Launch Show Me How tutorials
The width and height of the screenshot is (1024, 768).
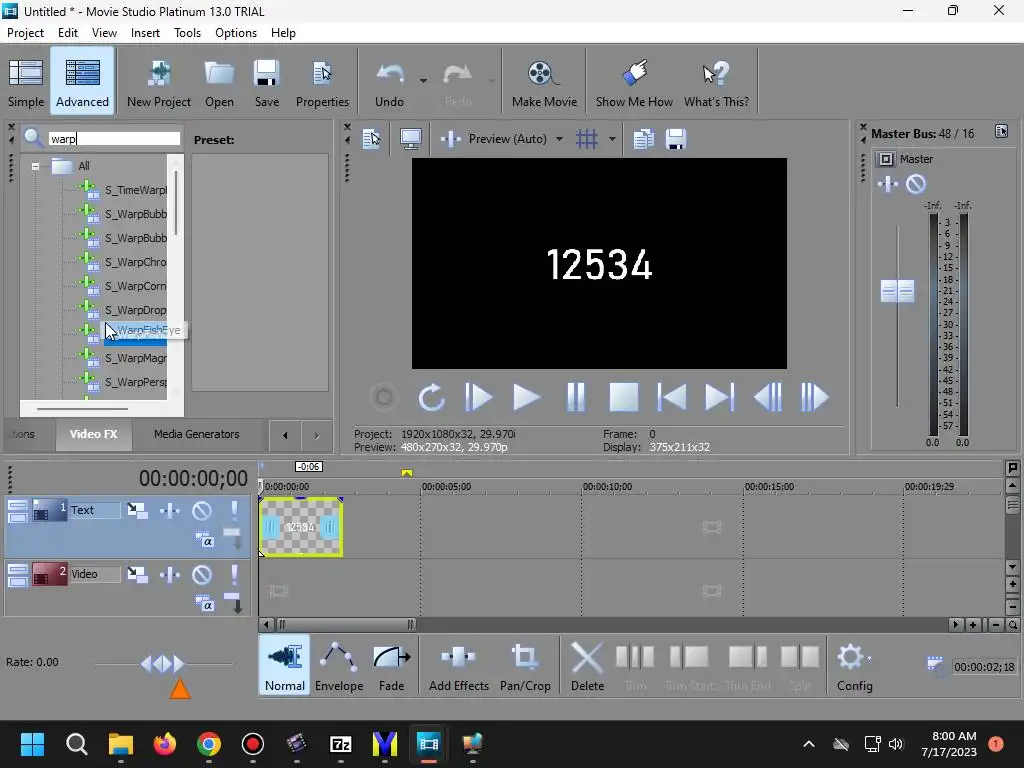pos(634,83)
